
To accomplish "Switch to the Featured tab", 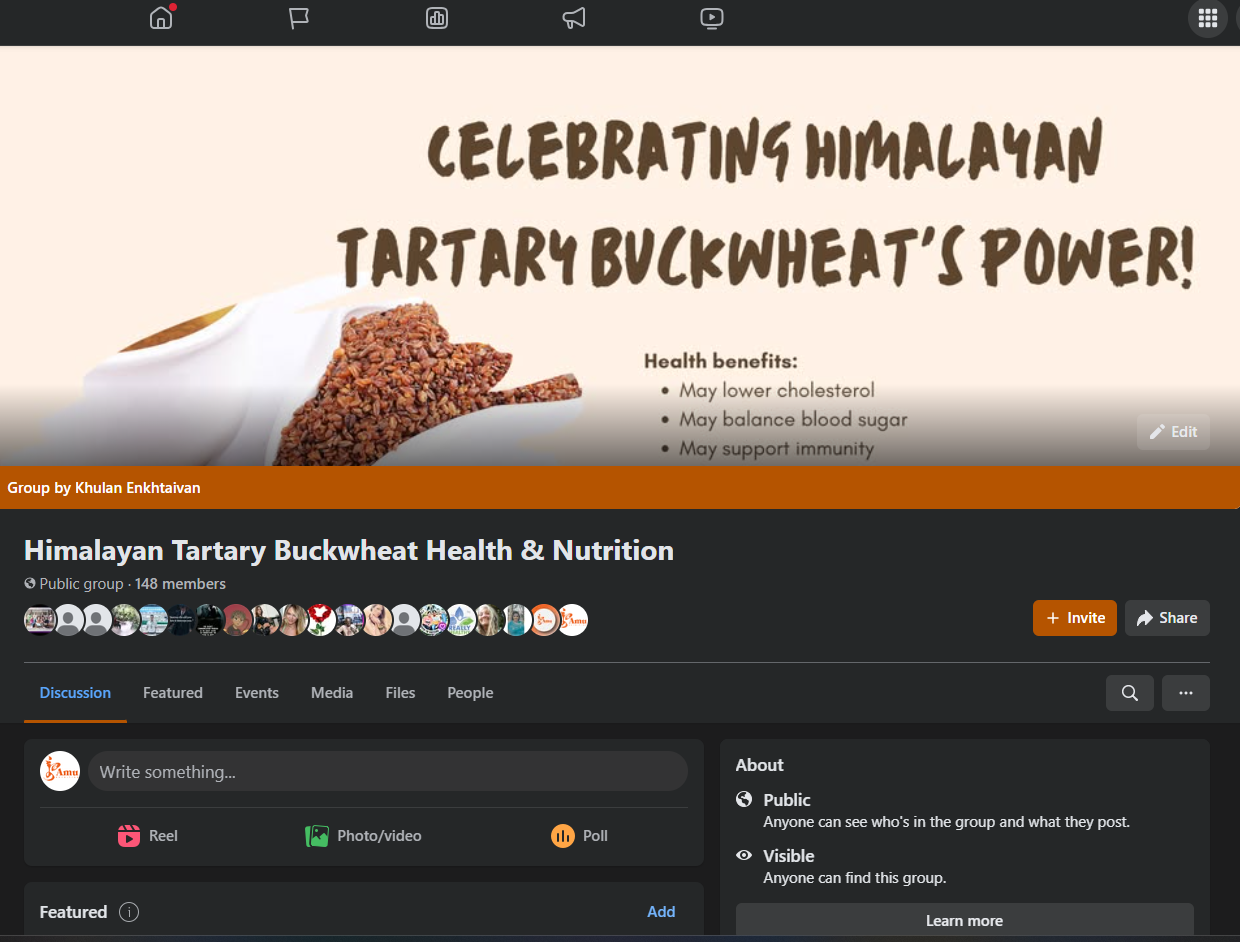I will (173, 693).
